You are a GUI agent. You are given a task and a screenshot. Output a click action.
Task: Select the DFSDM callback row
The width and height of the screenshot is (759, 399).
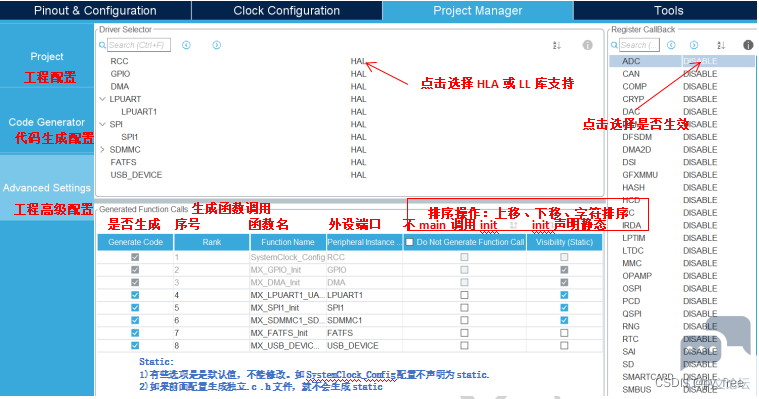click(682, 137)
